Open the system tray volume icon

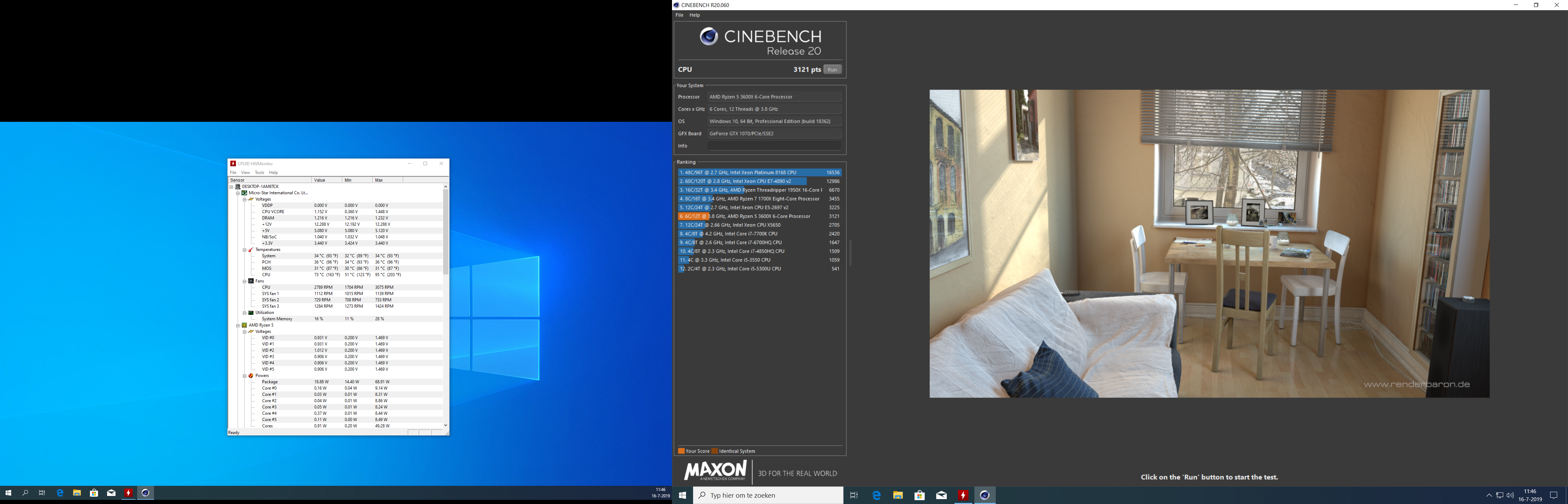(1510, 496)
